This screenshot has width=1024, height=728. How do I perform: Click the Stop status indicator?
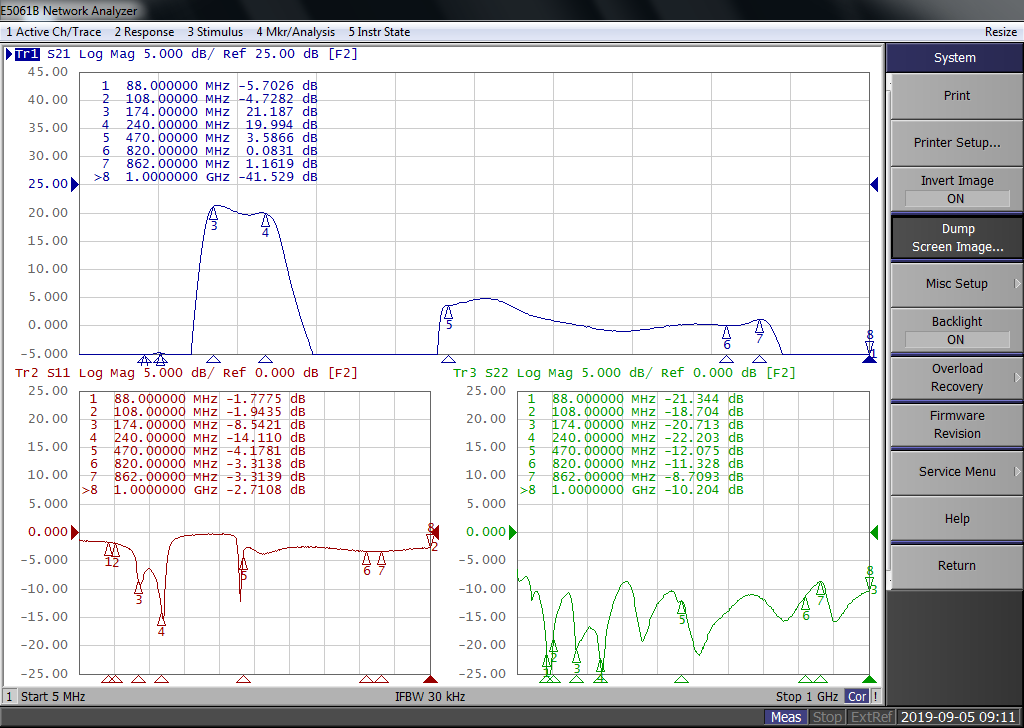coord(827,718)
